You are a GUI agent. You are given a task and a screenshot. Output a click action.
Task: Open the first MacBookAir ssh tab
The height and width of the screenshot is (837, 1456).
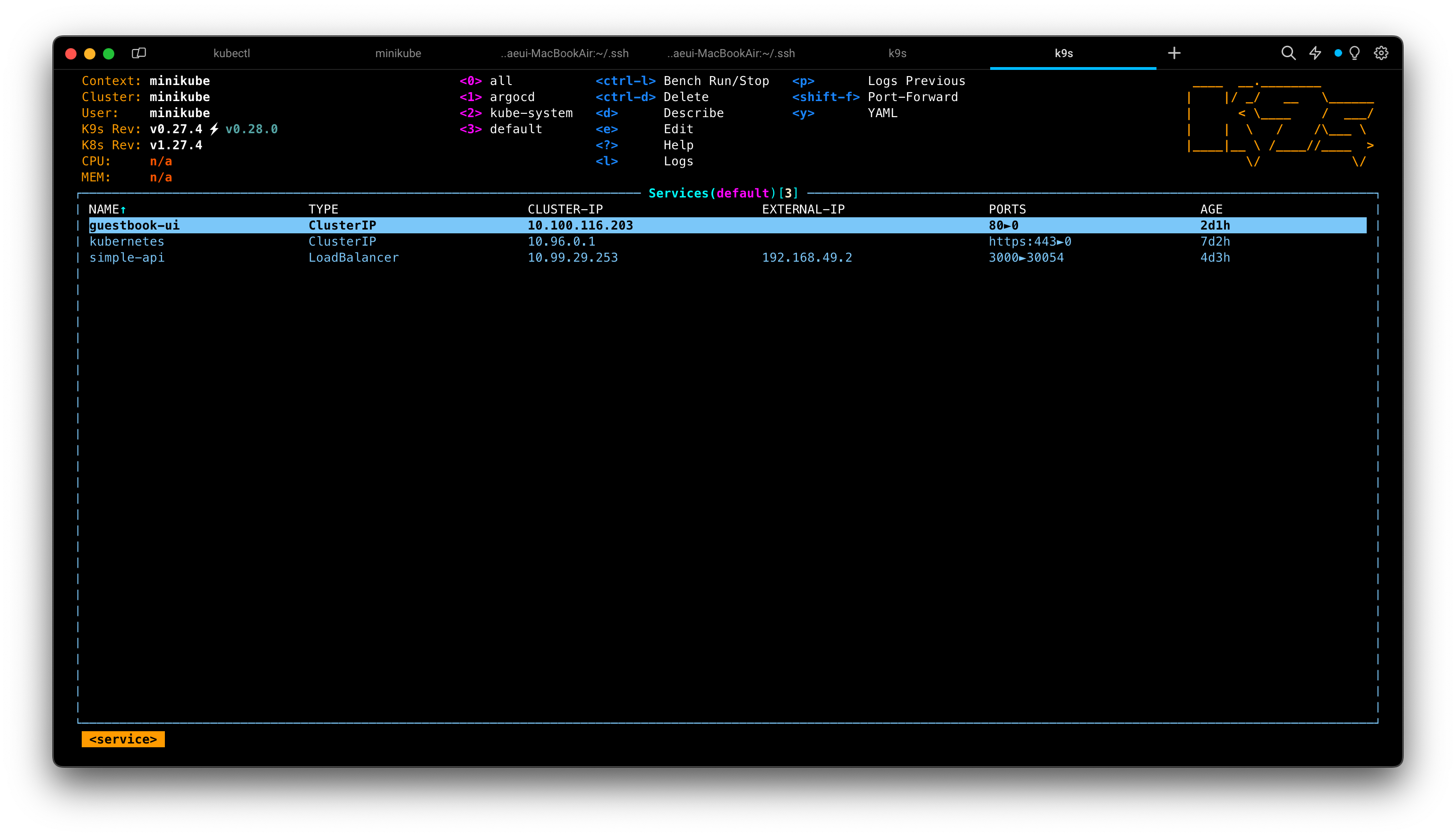coord(565,53)
